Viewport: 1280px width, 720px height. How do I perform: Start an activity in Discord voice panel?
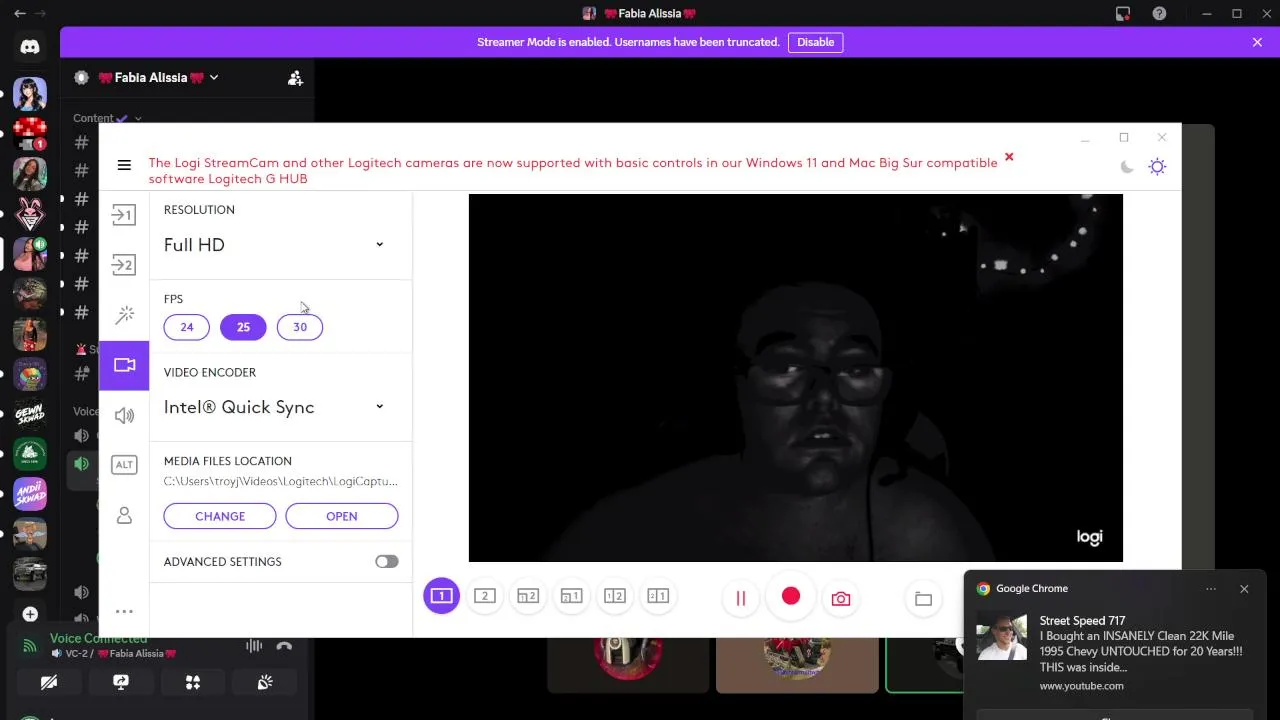click(x=193, y=682)
